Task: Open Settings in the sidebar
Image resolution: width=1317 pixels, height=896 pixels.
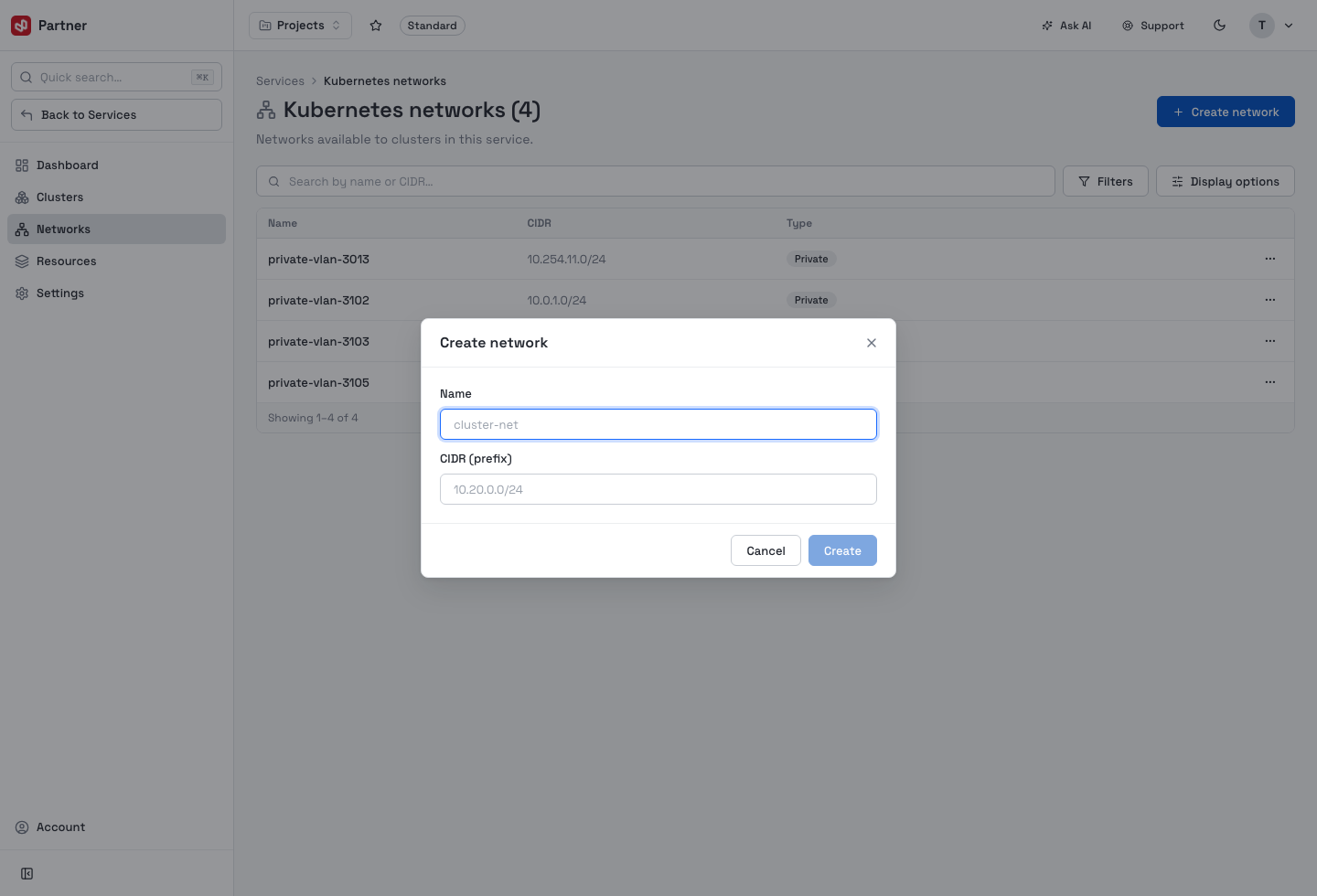Action: click(x=116, y=293)
